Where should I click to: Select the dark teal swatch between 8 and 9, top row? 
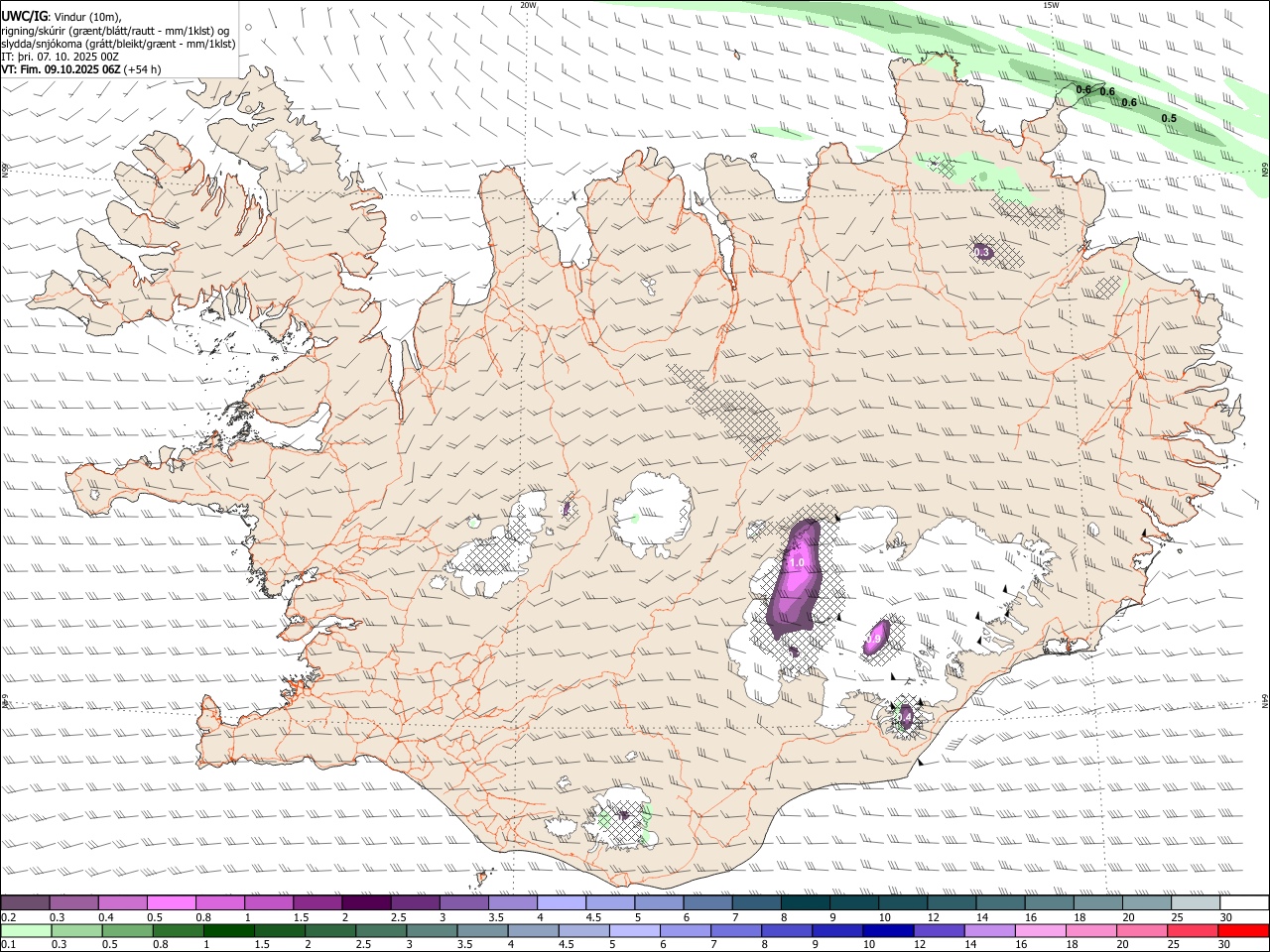point(806,902)
